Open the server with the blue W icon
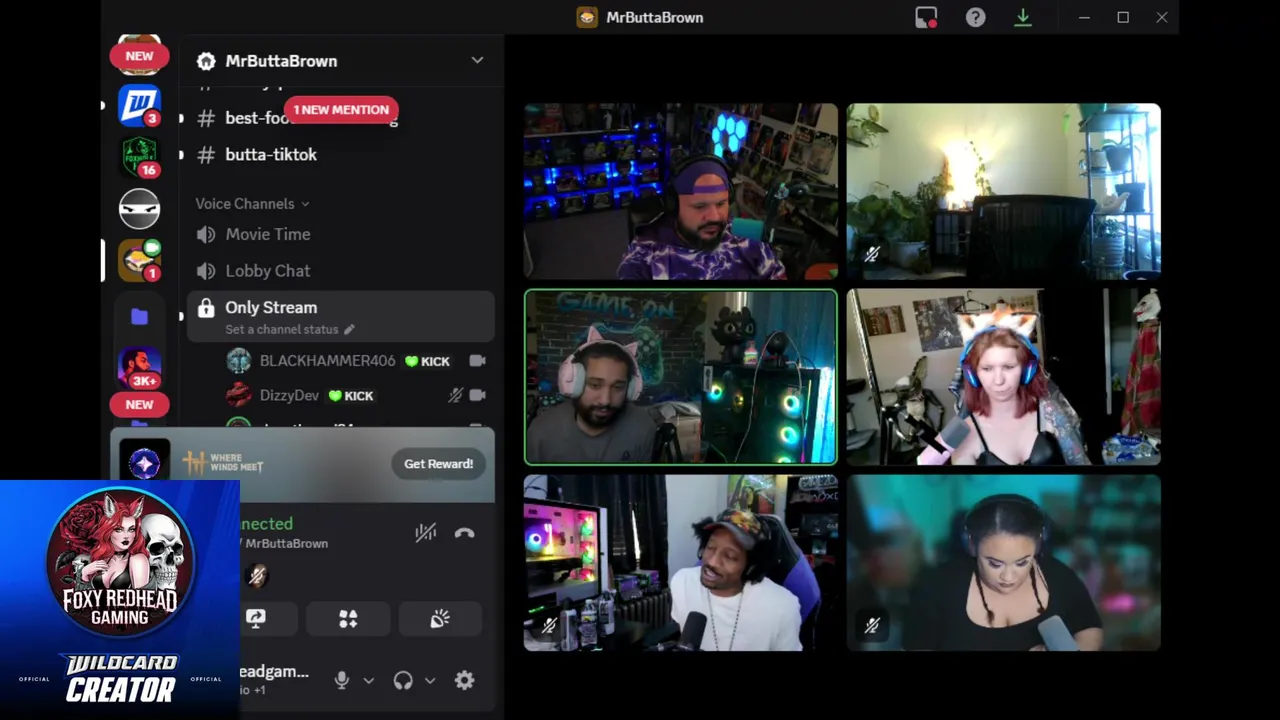1280x720 pixels. (x=139, y=106)
